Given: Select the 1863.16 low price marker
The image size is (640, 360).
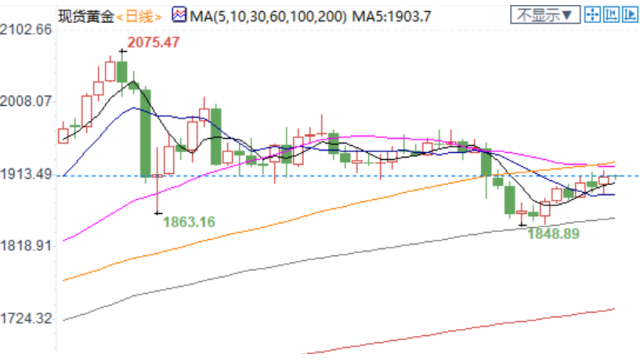Looking at the screenshot, I should pyautogui.click(x=189, y=222).
